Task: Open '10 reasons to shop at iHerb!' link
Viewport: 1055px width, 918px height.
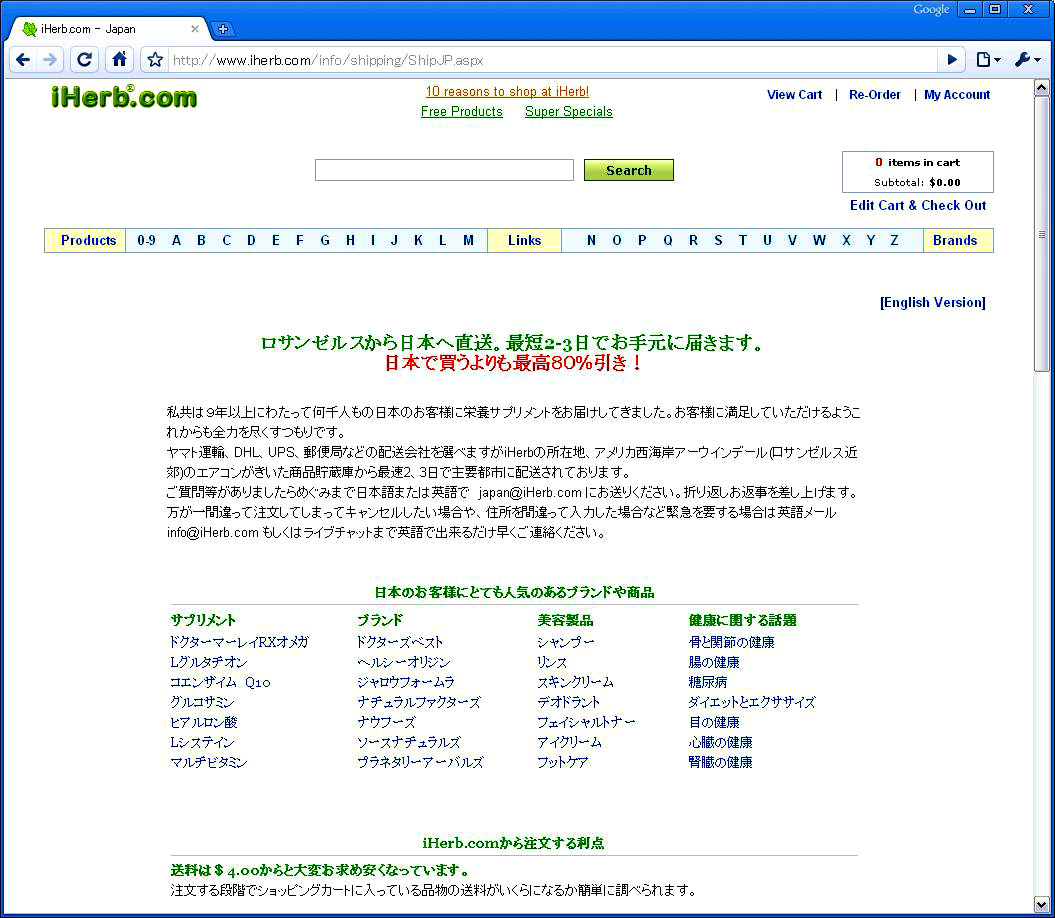Action: pyautogui.click(x=507, y=92)
